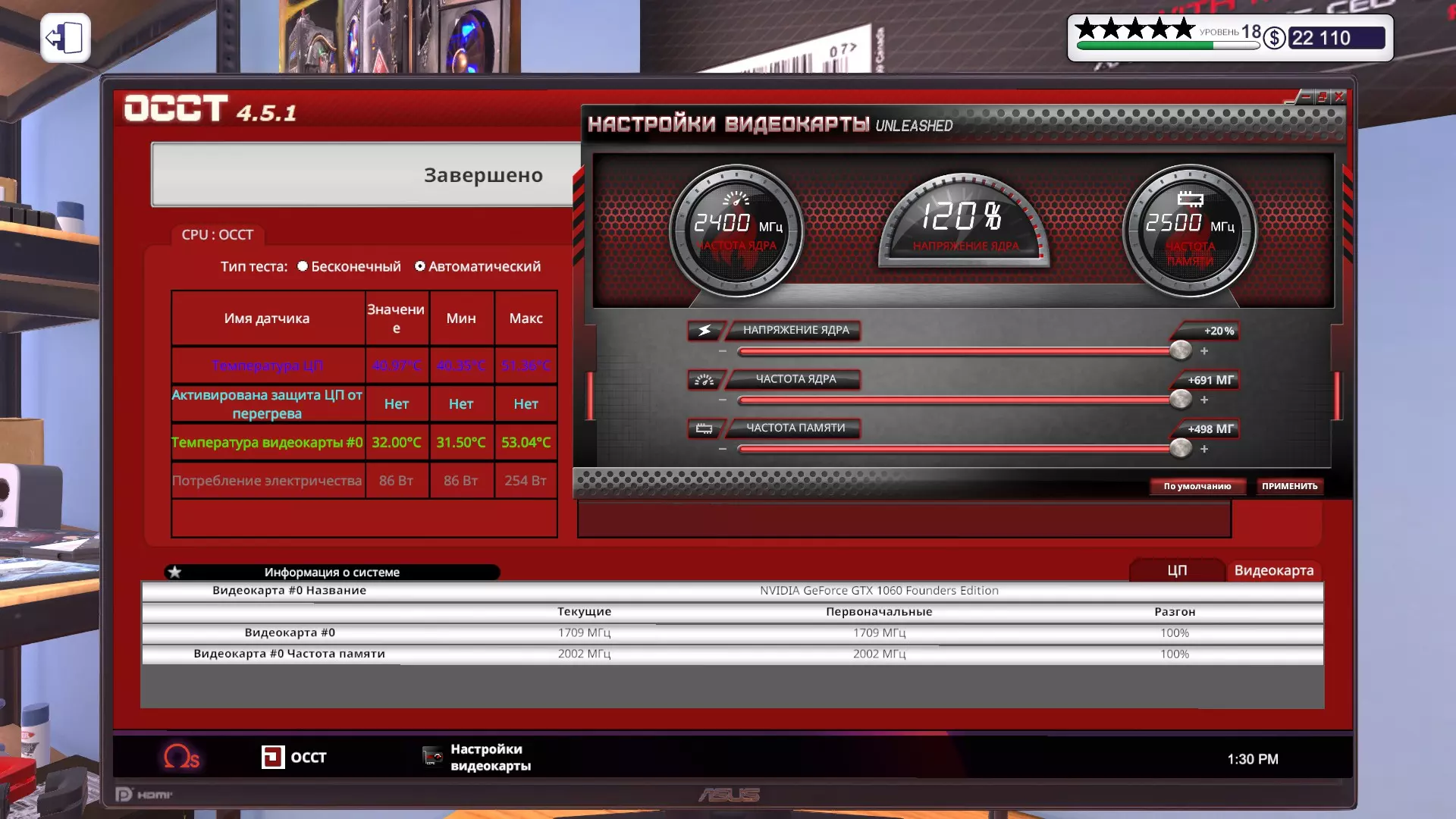Select the Автоматический test type
Screen dimensions: 1456x819
click(x=420, y=266)
